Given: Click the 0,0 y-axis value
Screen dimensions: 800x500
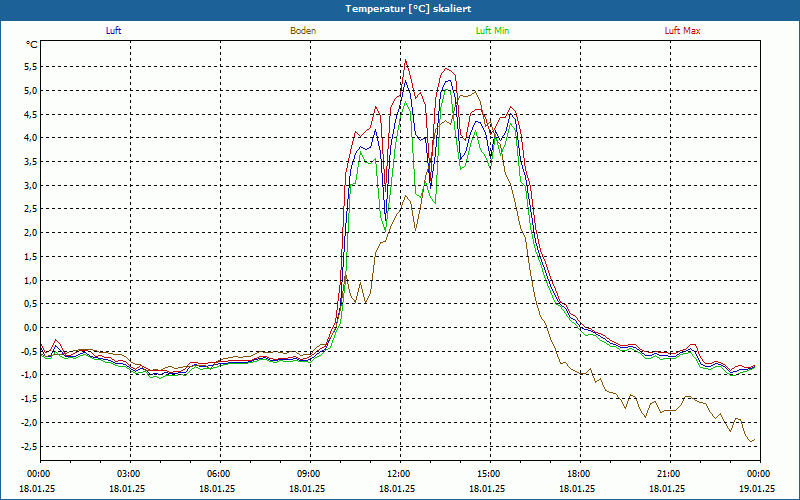Looking at the screenshot, I should (x=30, y=328).
